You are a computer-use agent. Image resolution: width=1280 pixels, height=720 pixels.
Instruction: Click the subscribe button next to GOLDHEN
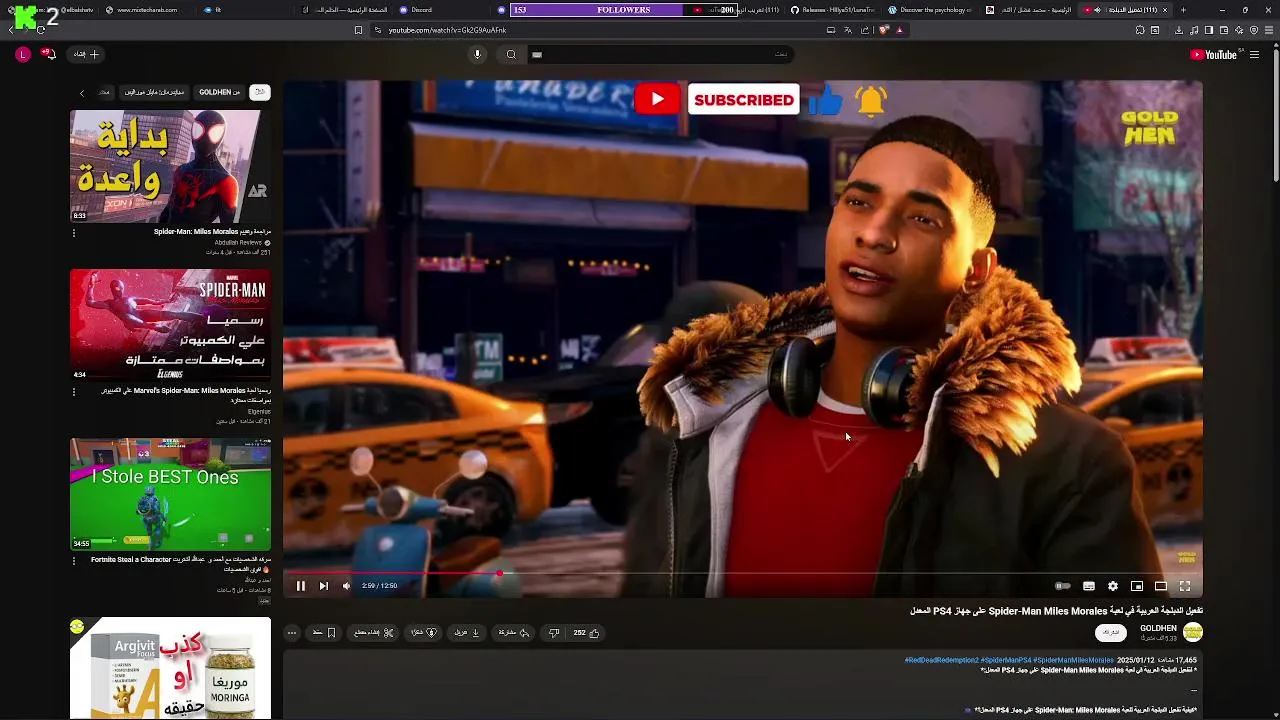tap(1110, 633)
